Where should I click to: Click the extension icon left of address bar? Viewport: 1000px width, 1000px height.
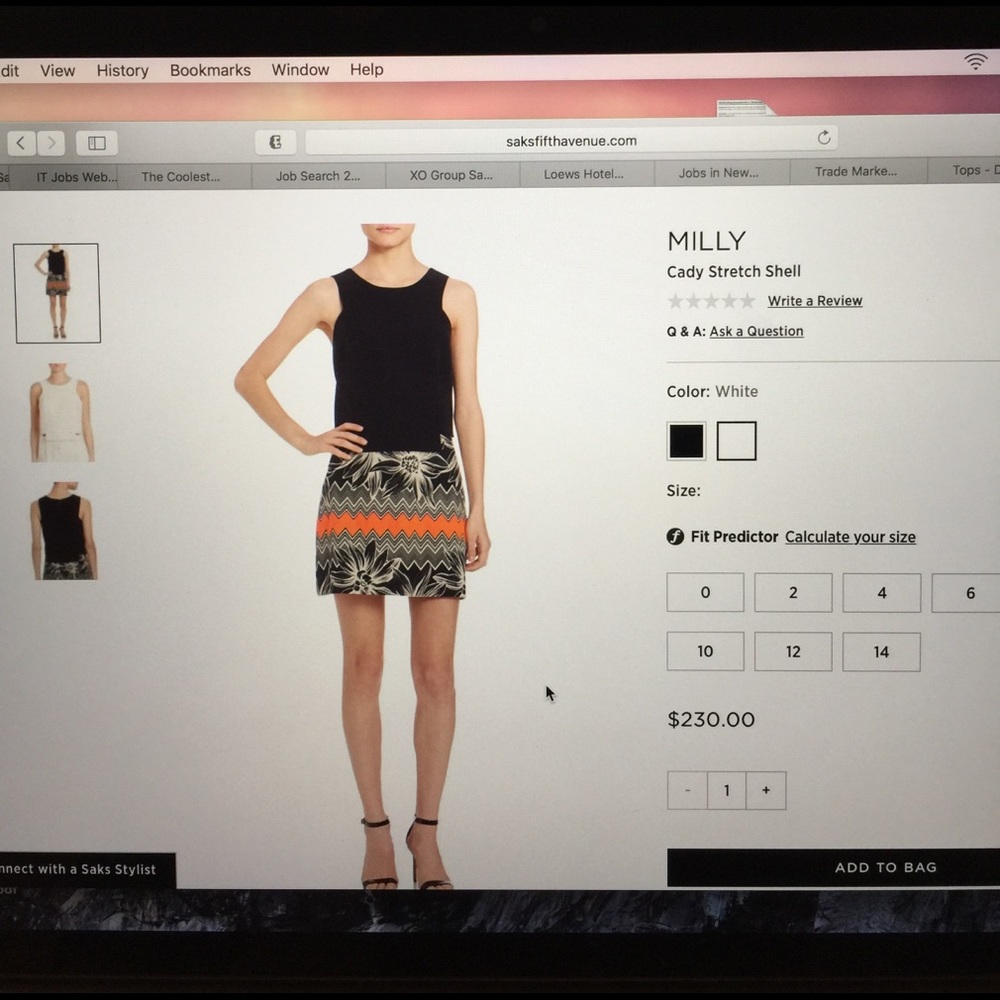coord(275,142)
